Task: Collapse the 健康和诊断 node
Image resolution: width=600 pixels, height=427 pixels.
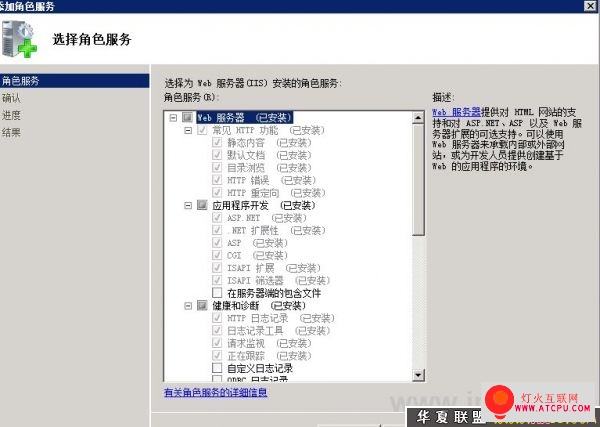Action: point(188,306)
